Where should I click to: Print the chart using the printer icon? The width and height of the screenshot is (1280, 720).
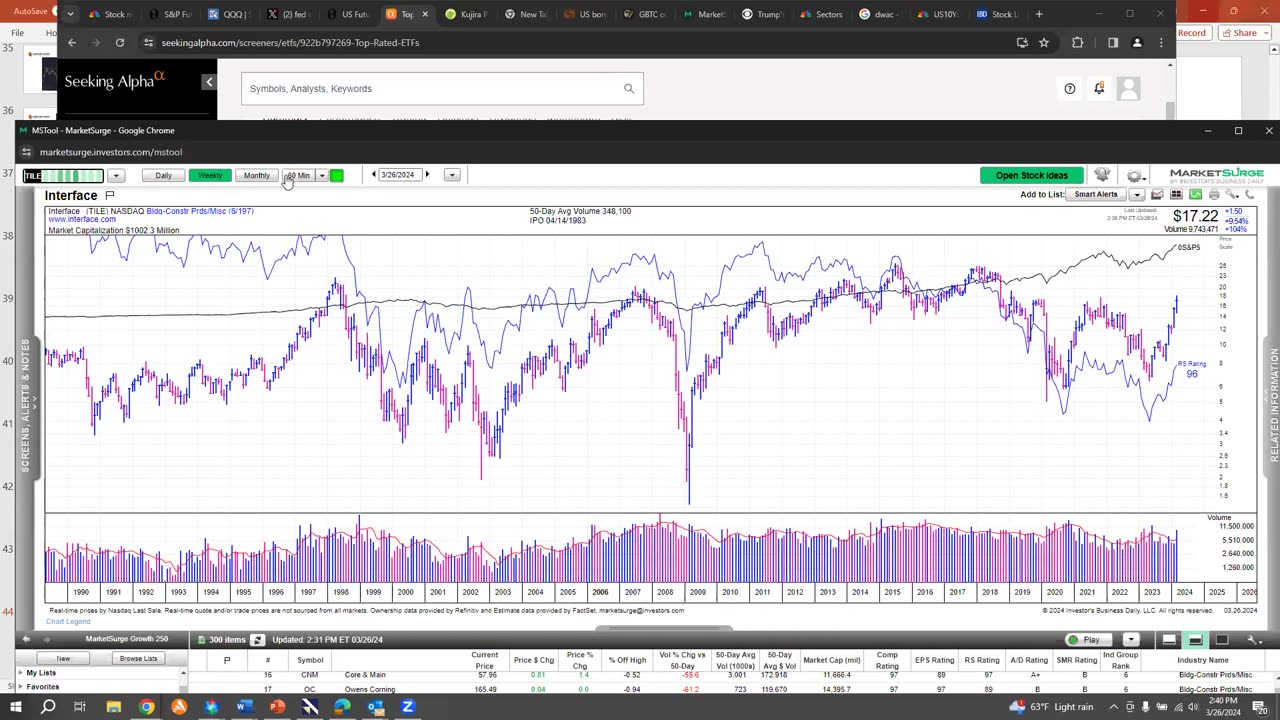point(1214,195)
